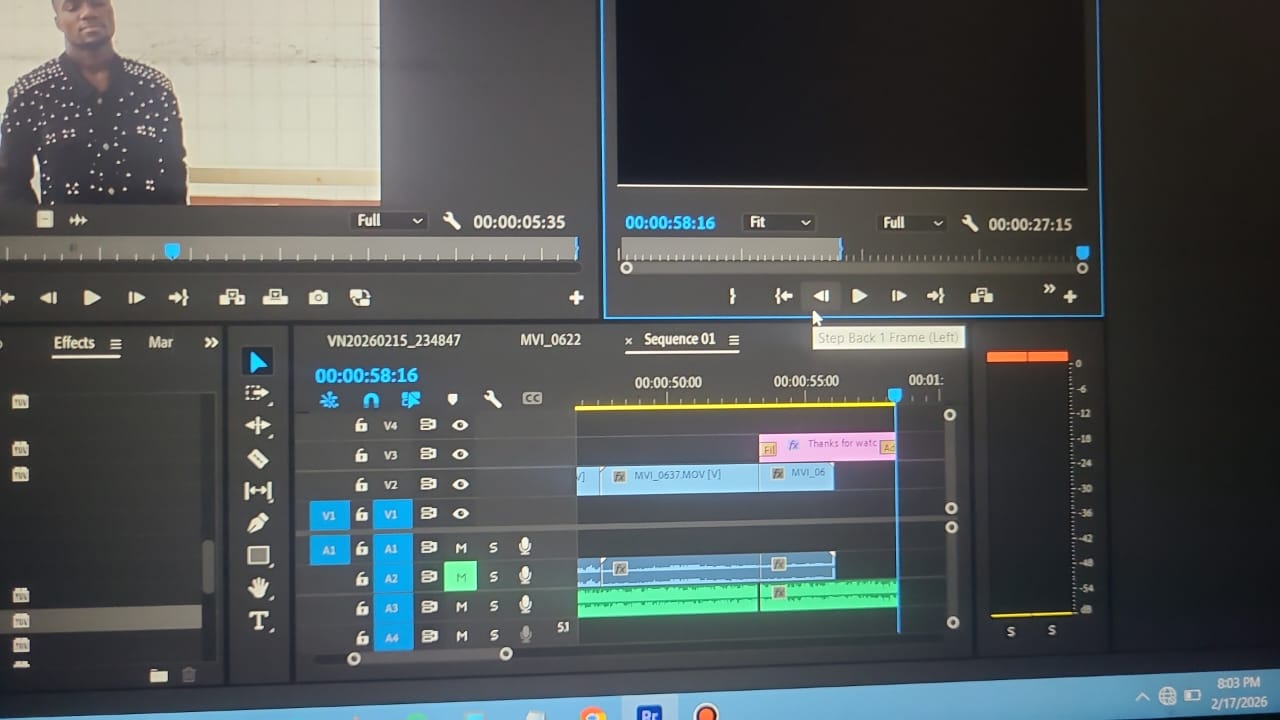Switch to the MVI_0622 tab
The width and height of the screenshot is (1280, 720).
point(550,340)
